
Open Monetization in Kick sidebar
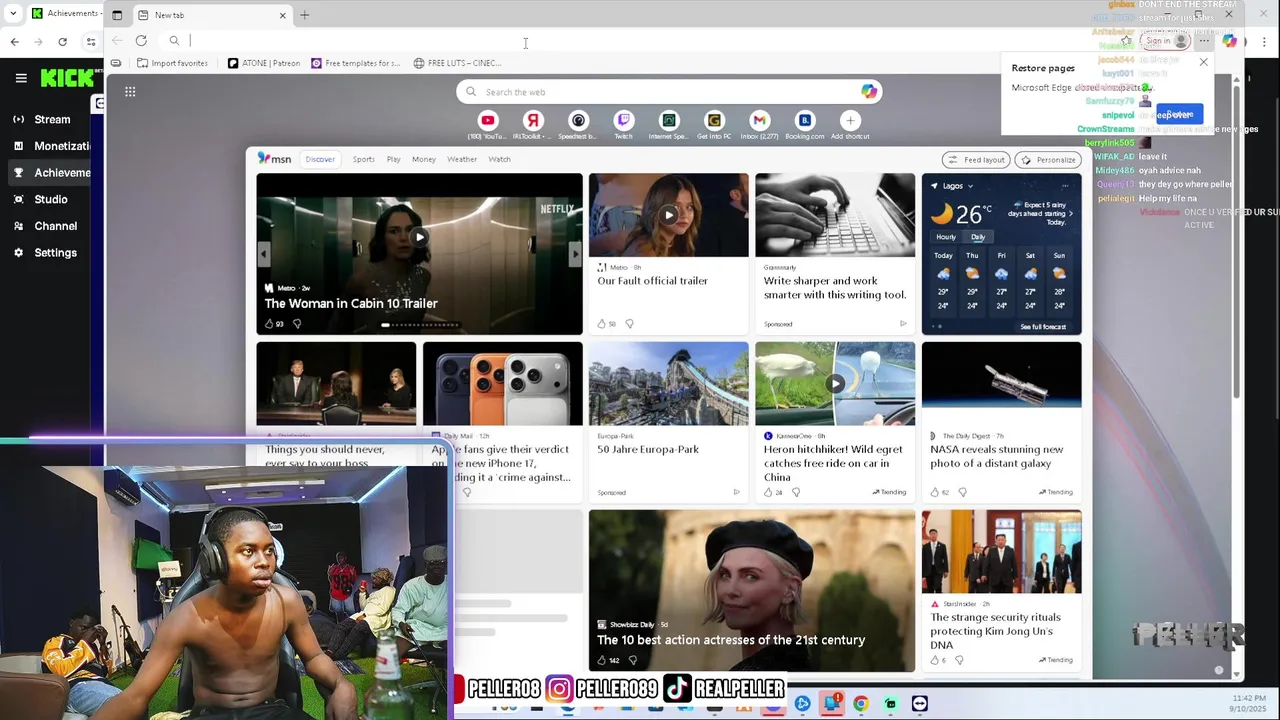click(50, 146)
